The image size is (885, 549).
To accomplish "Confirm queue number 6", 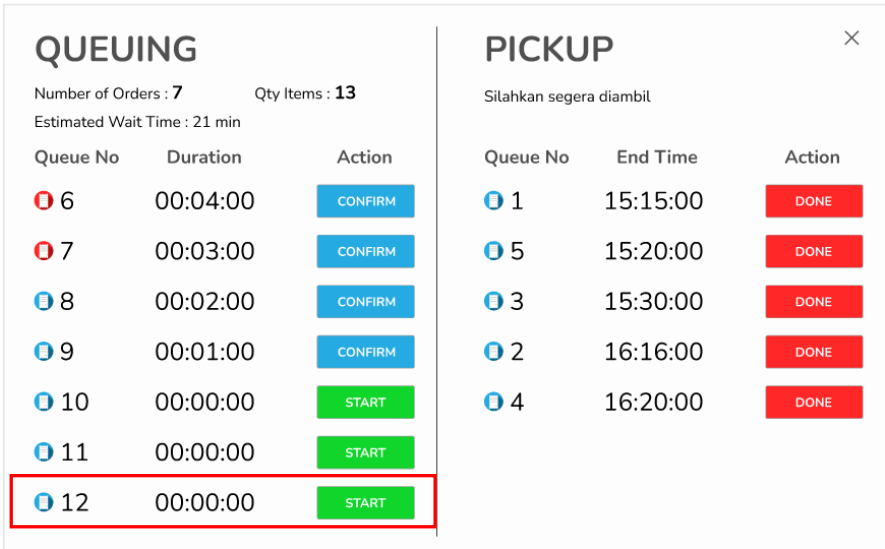I will [366, 201].
